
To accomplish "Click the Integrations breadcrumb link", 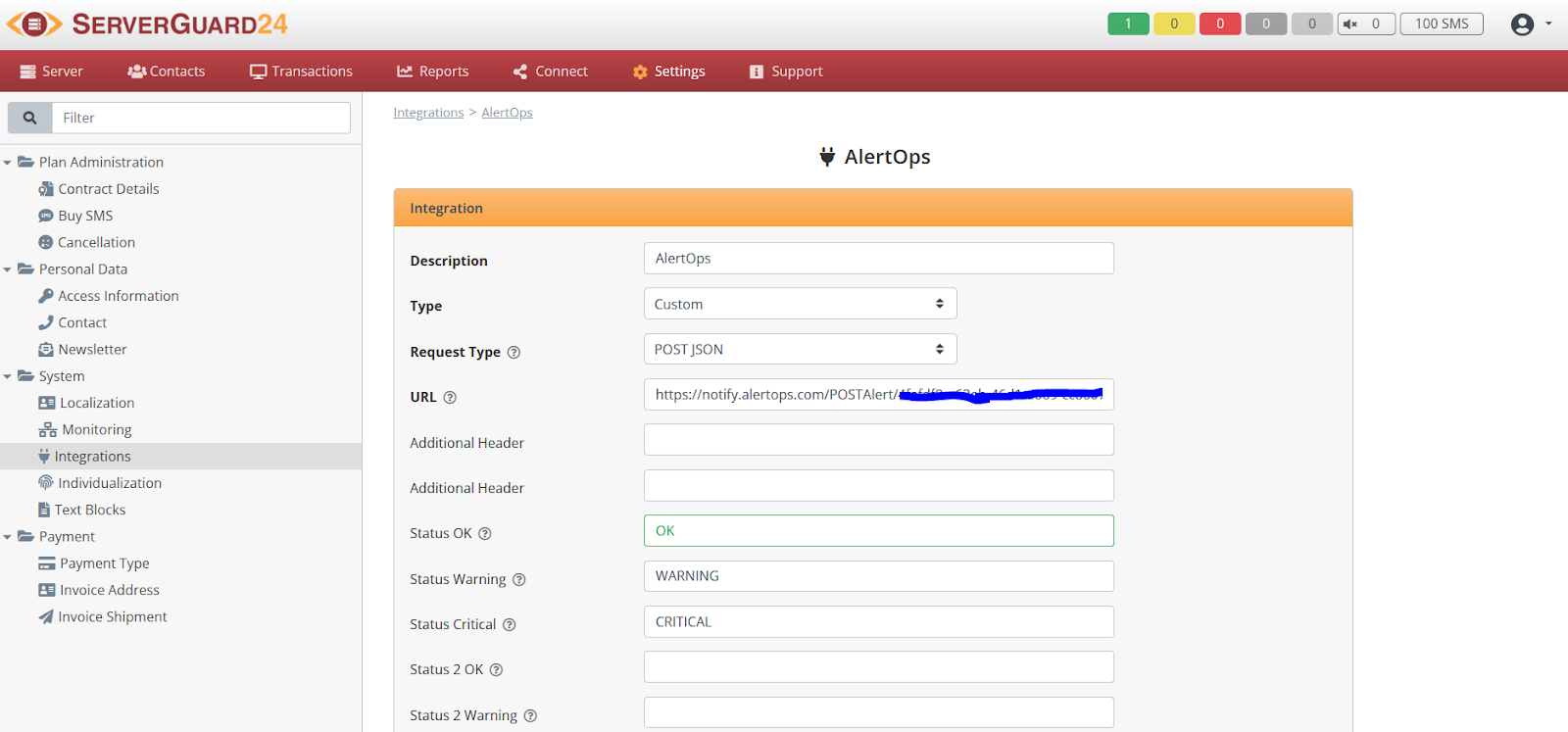I will [x=428, y=113].
